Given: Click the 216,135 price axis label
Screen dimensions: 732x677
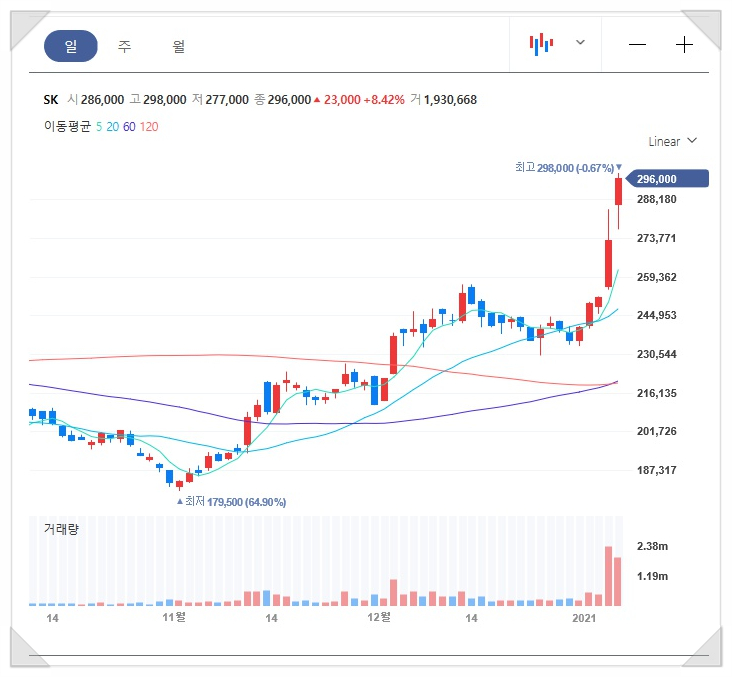Looking at the screenshot, I should (x=656, y=393).
